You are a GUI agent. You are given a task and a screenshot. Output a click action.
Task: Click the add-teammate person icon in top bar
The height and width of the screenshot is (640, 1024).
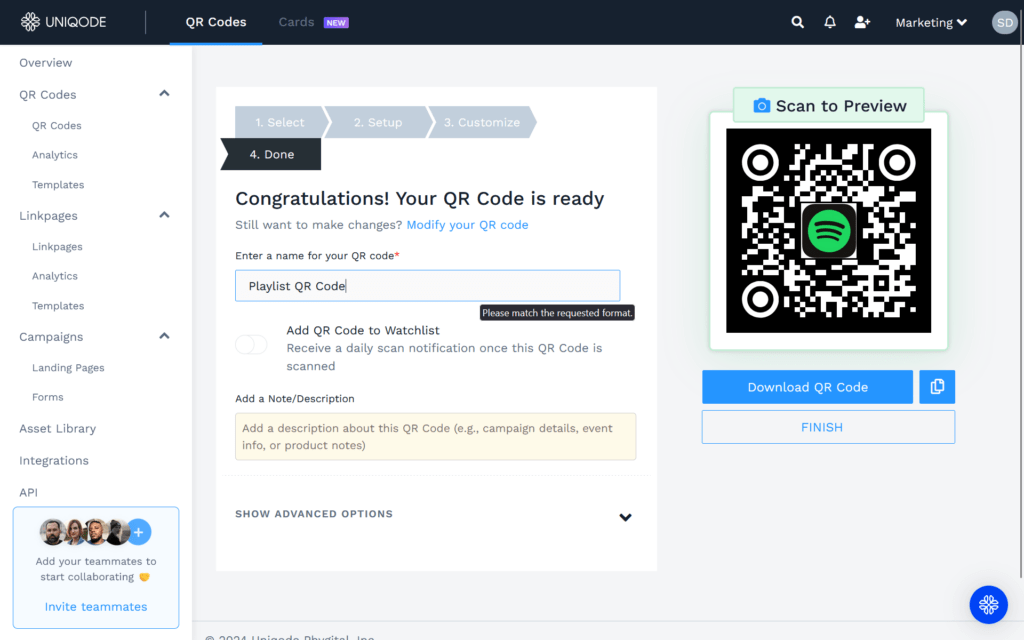point(862,21)
